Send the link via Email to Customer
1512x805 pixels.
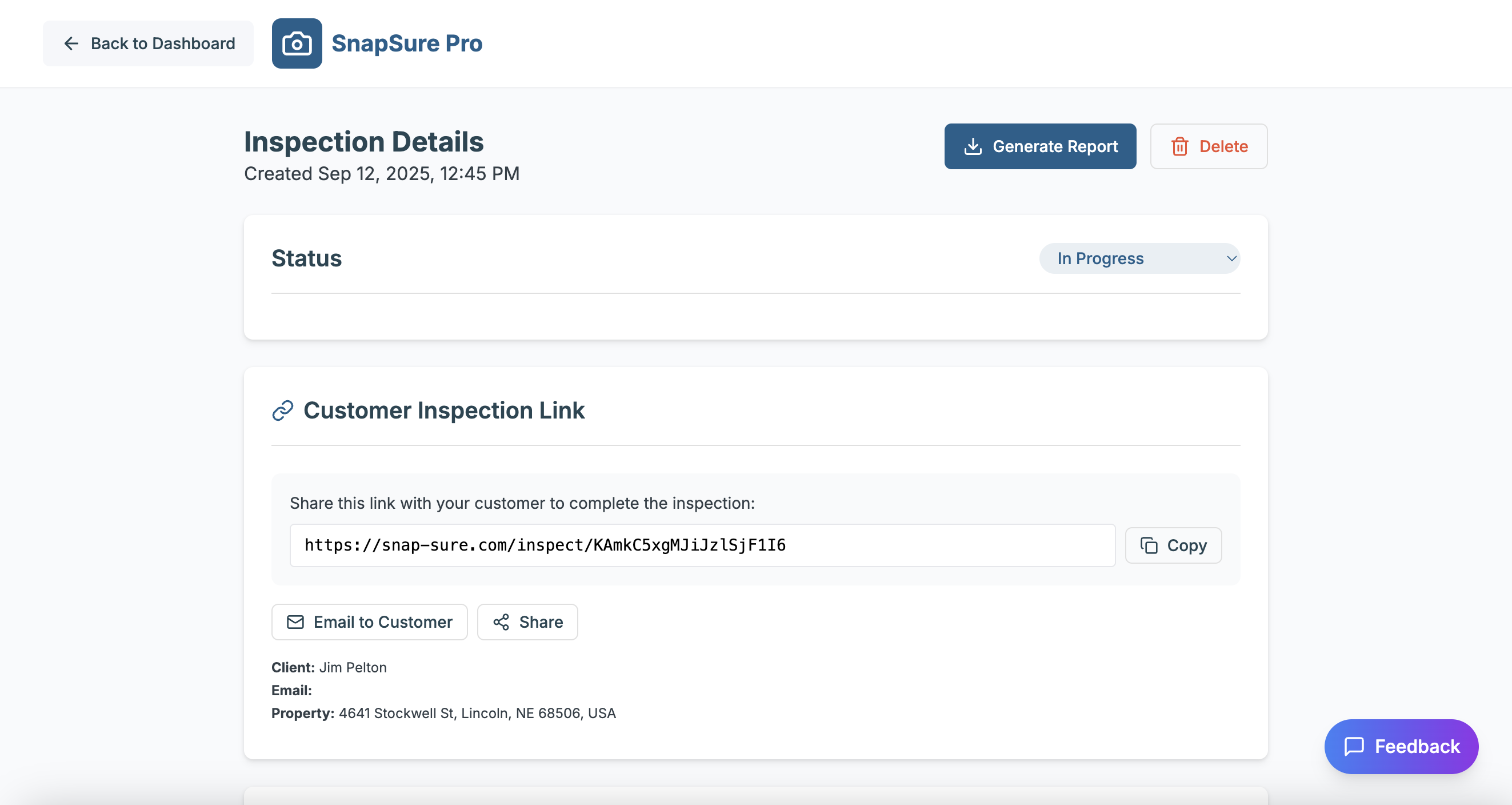click(369, 622)
